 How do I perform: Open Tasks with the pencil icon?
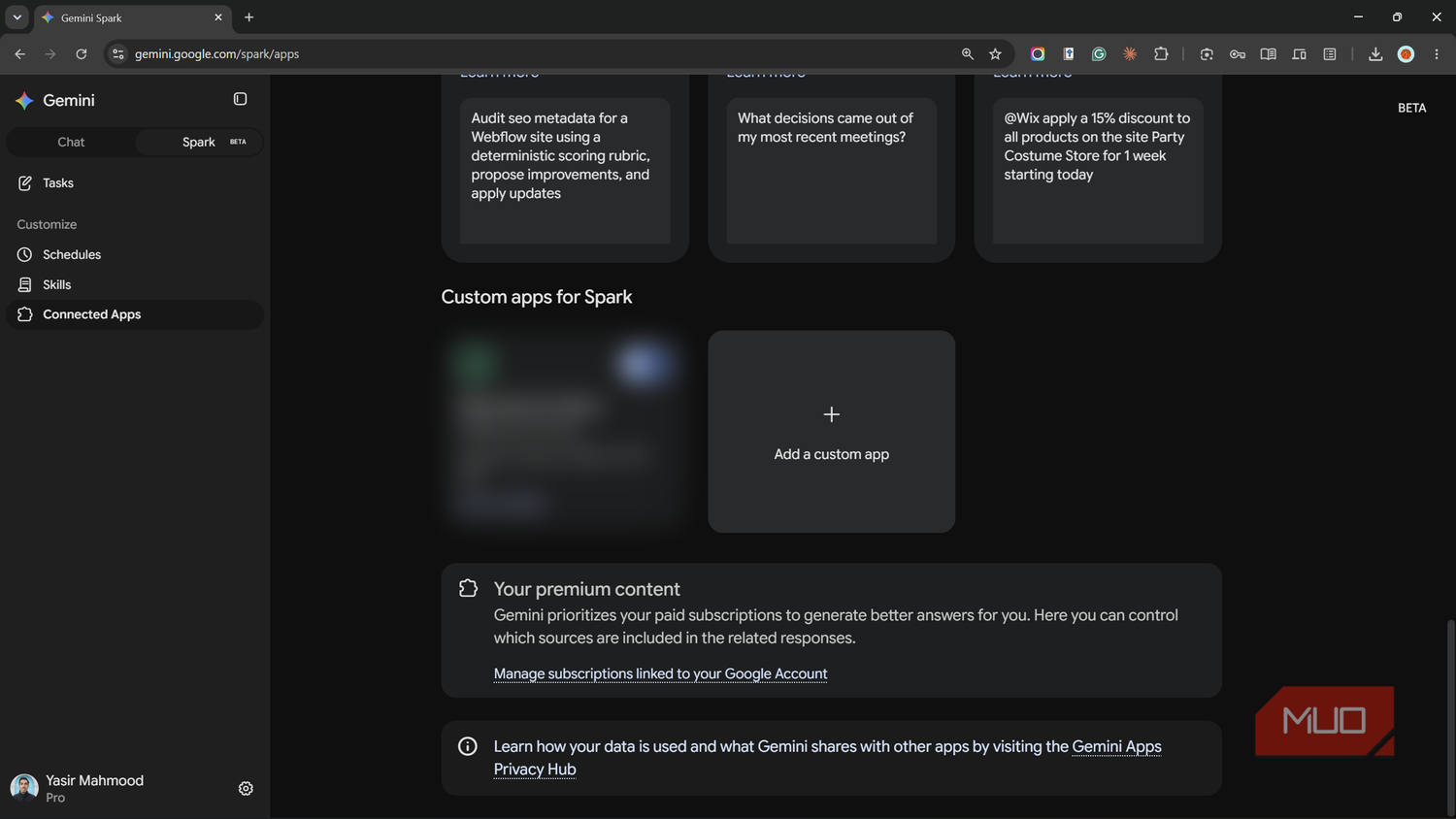click(25, 182)
